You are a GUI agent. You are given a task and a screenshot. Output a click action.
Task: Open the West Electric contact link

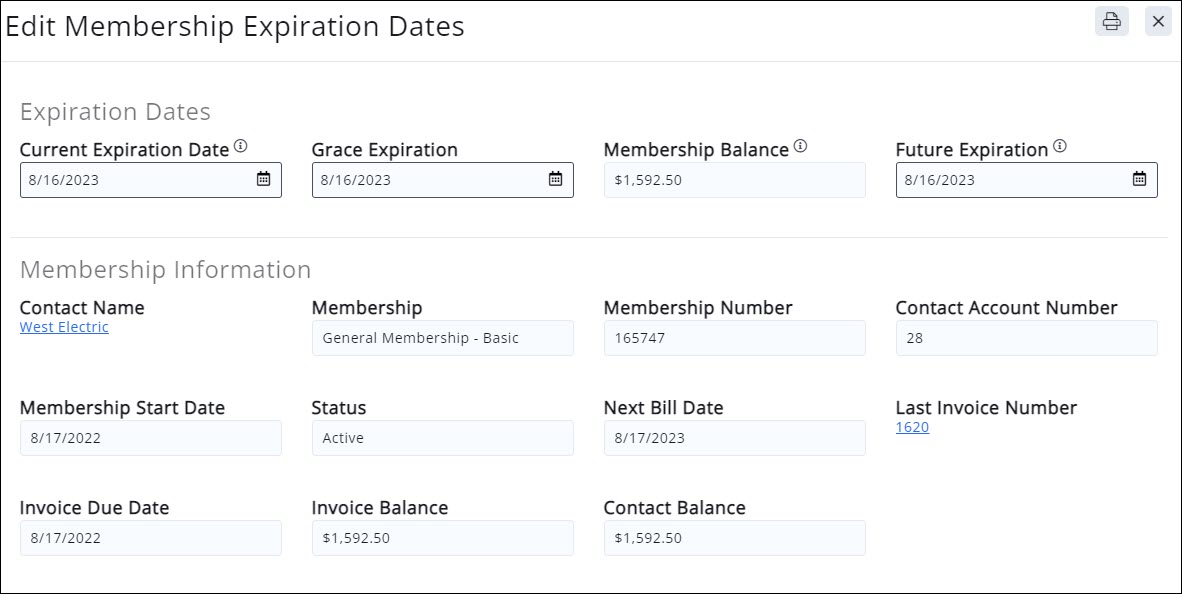[64, 327]
